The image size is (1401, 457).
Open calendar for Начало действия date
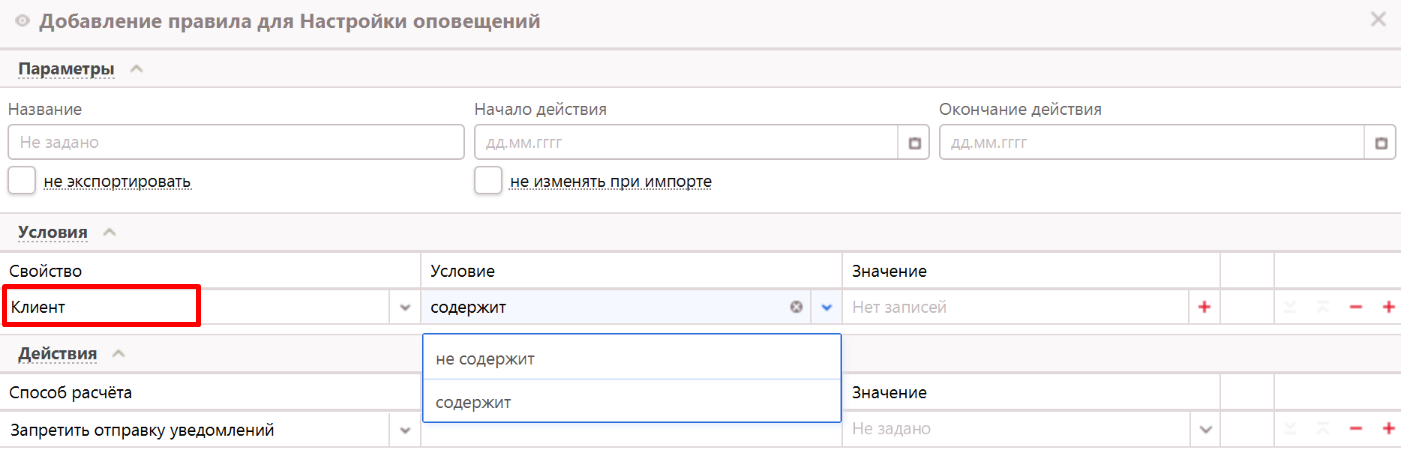coord(914,143)
